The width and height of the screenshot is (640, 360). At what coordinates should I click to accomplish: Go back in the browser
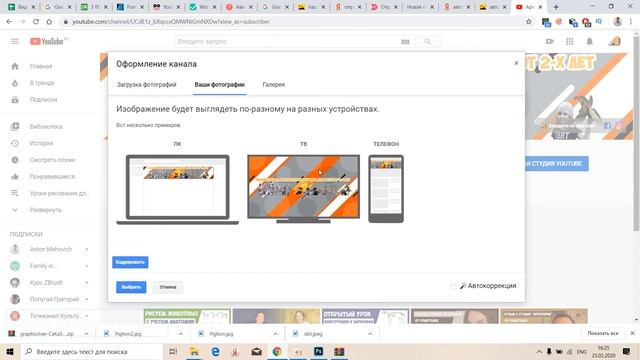(x=9, y=22)
